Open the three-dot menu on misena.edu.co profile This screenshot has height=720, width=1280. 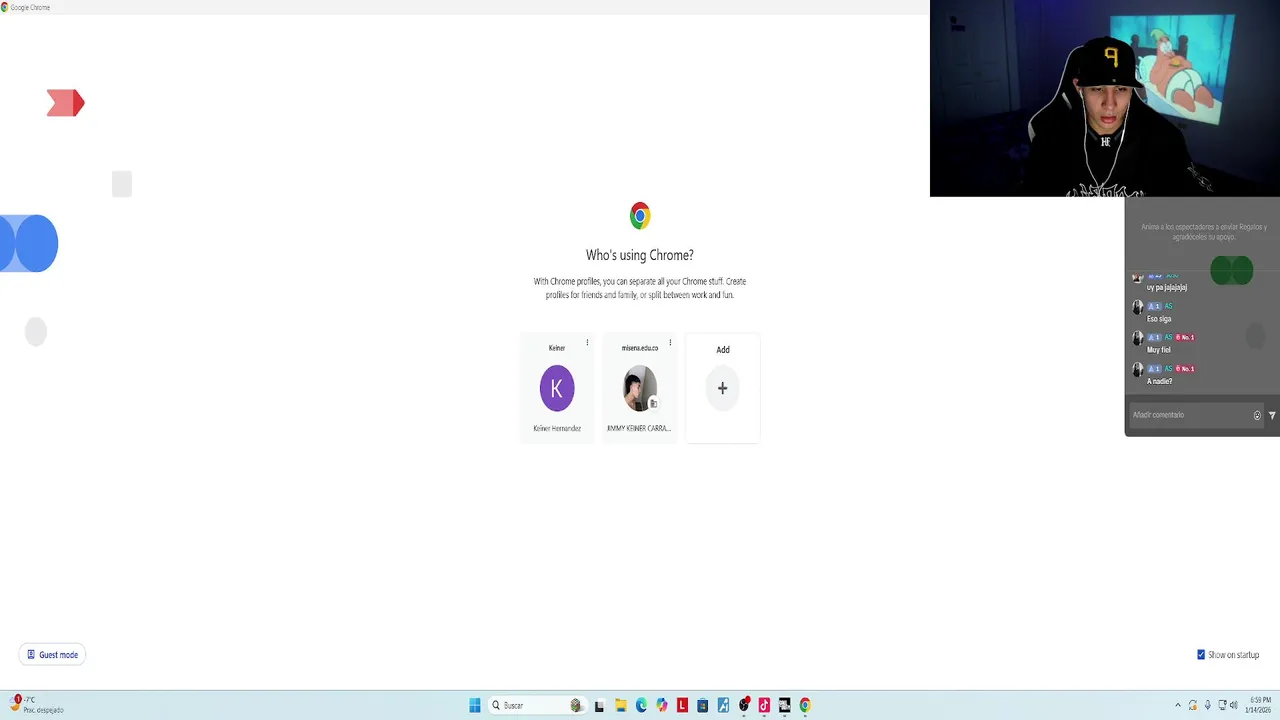[x=670, y=343]
